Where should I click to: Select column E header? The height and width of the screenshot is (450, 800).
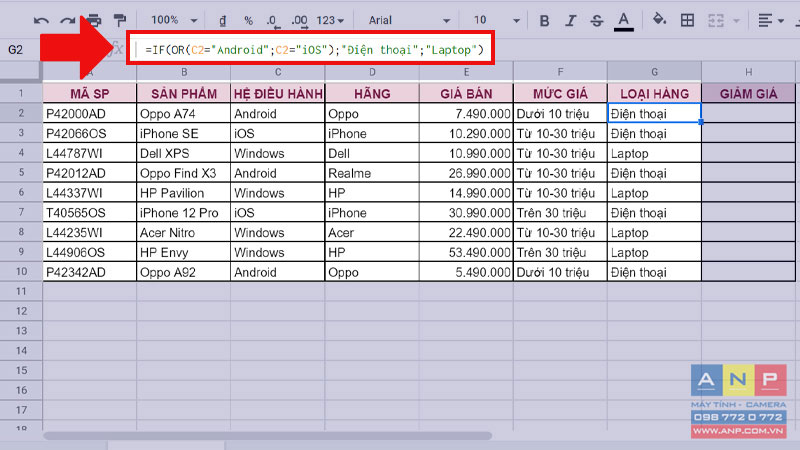tap(466, 72)
